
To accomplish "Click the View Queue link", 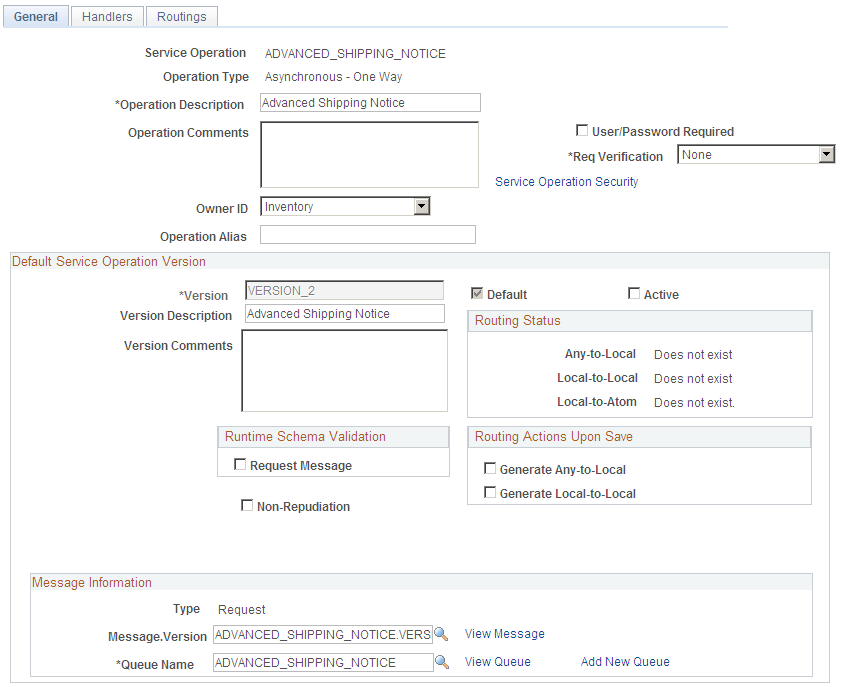I will (497, 661).
